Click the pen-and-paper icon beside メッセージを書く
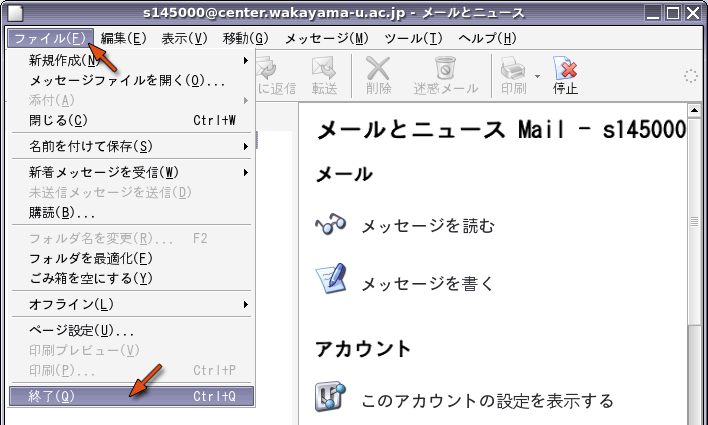 click(331, 279)
